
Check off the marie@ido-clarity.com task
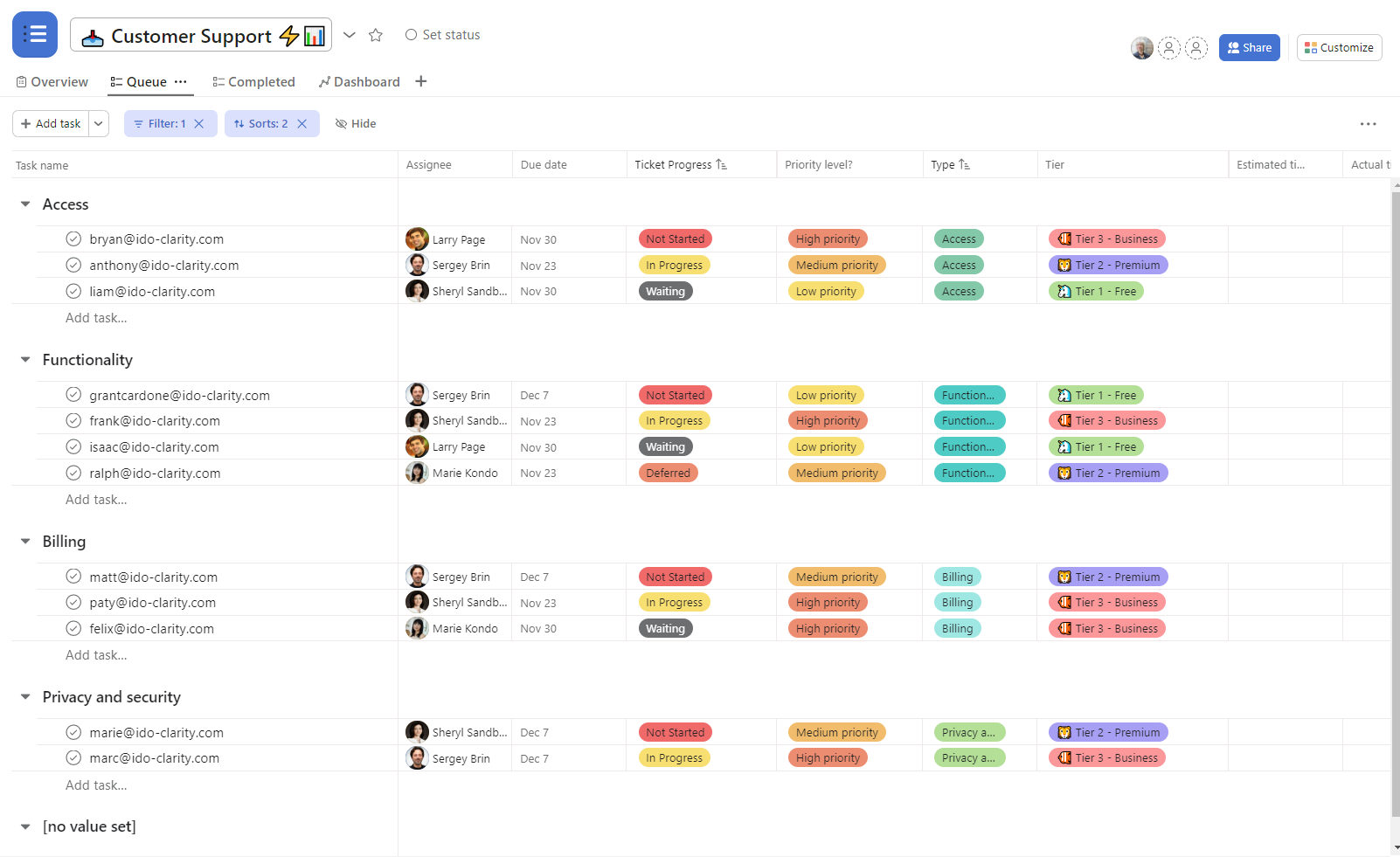pos(73,731)
